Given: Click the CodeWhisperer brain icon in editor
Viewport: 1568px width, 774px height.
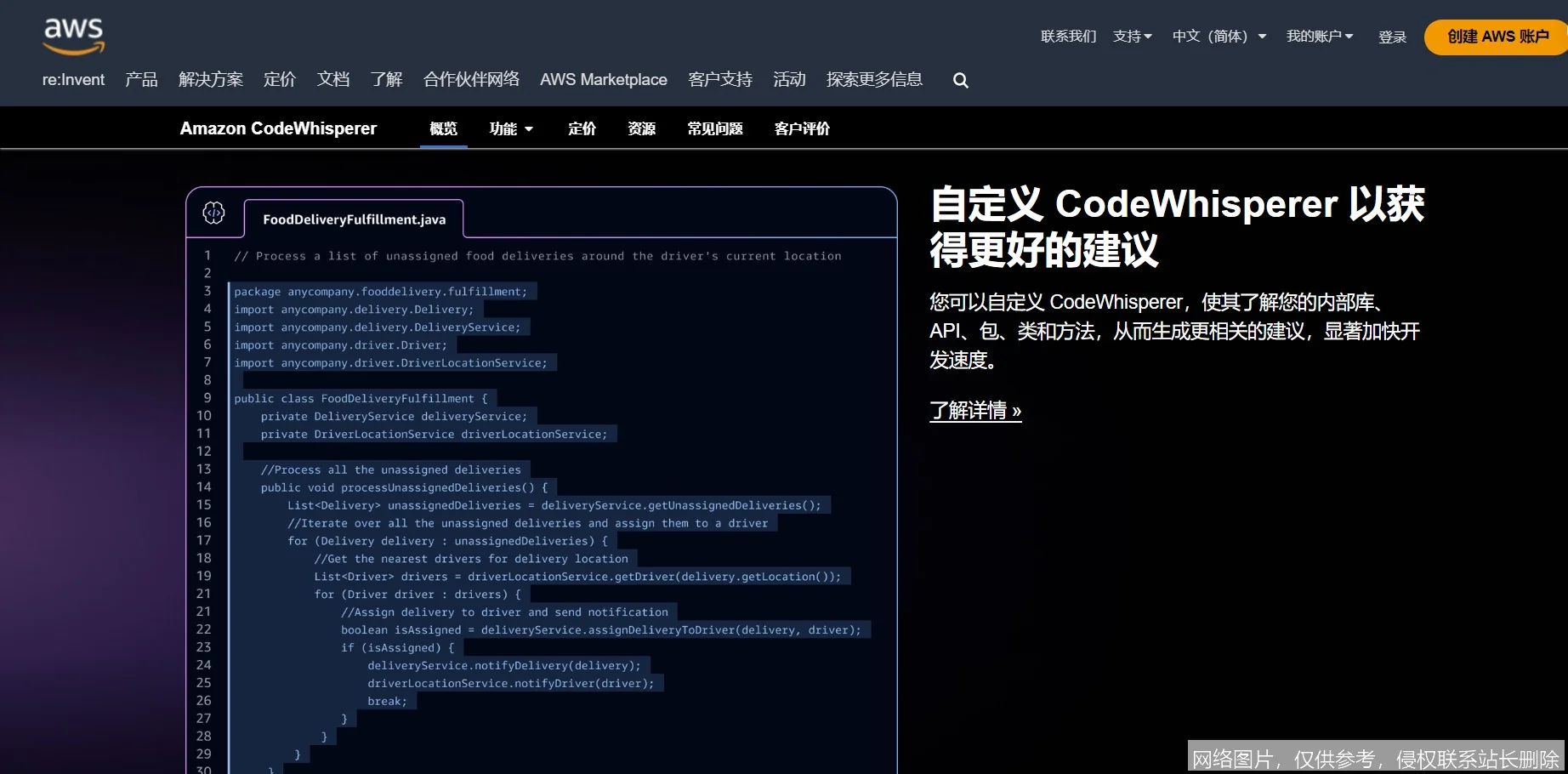Looking at the screenshot, I should [213, 213].
